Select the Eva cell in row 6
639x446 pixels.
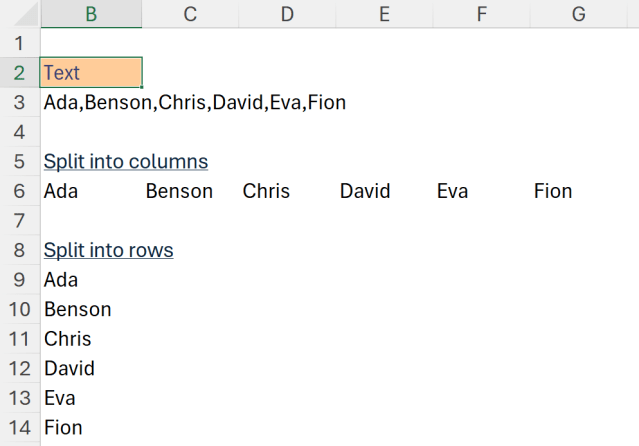click(453, 191)
